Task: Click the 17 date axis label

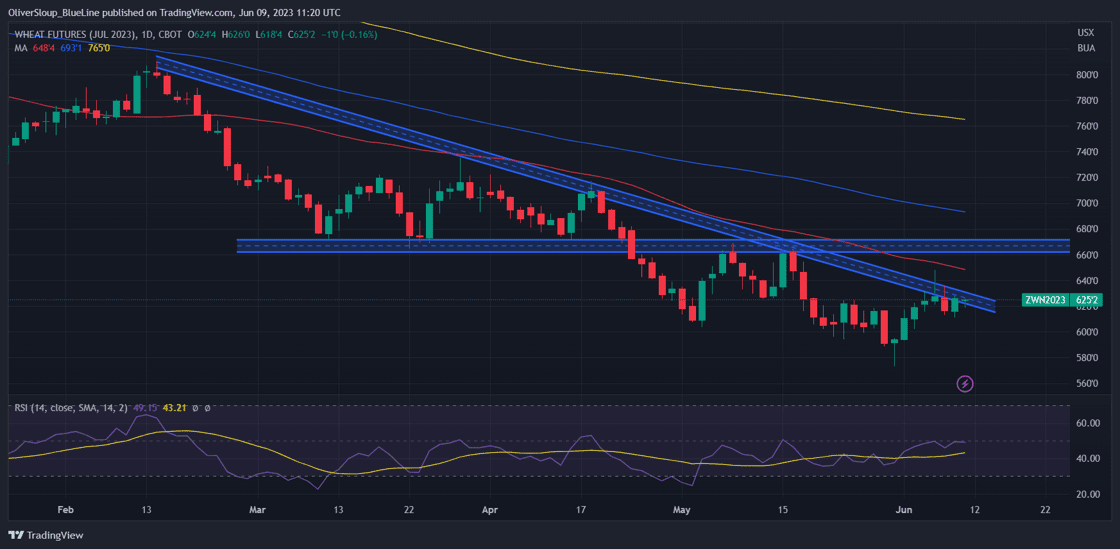Action: click(580, 510)
